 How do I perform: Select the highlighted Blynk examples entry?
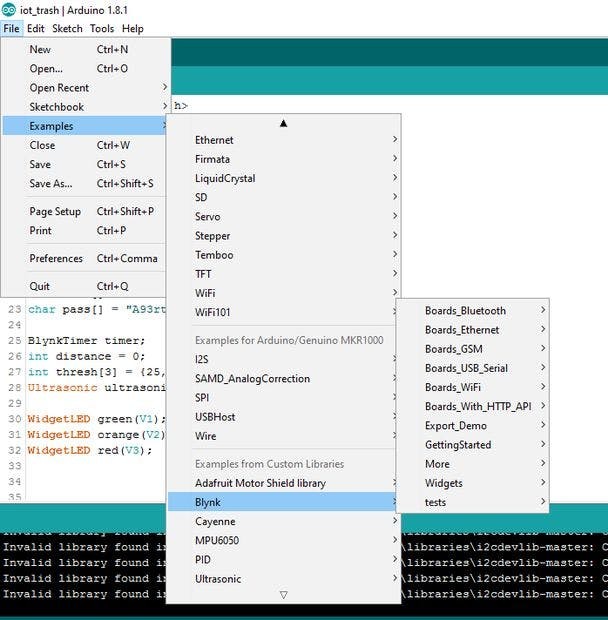click(282, 502)
